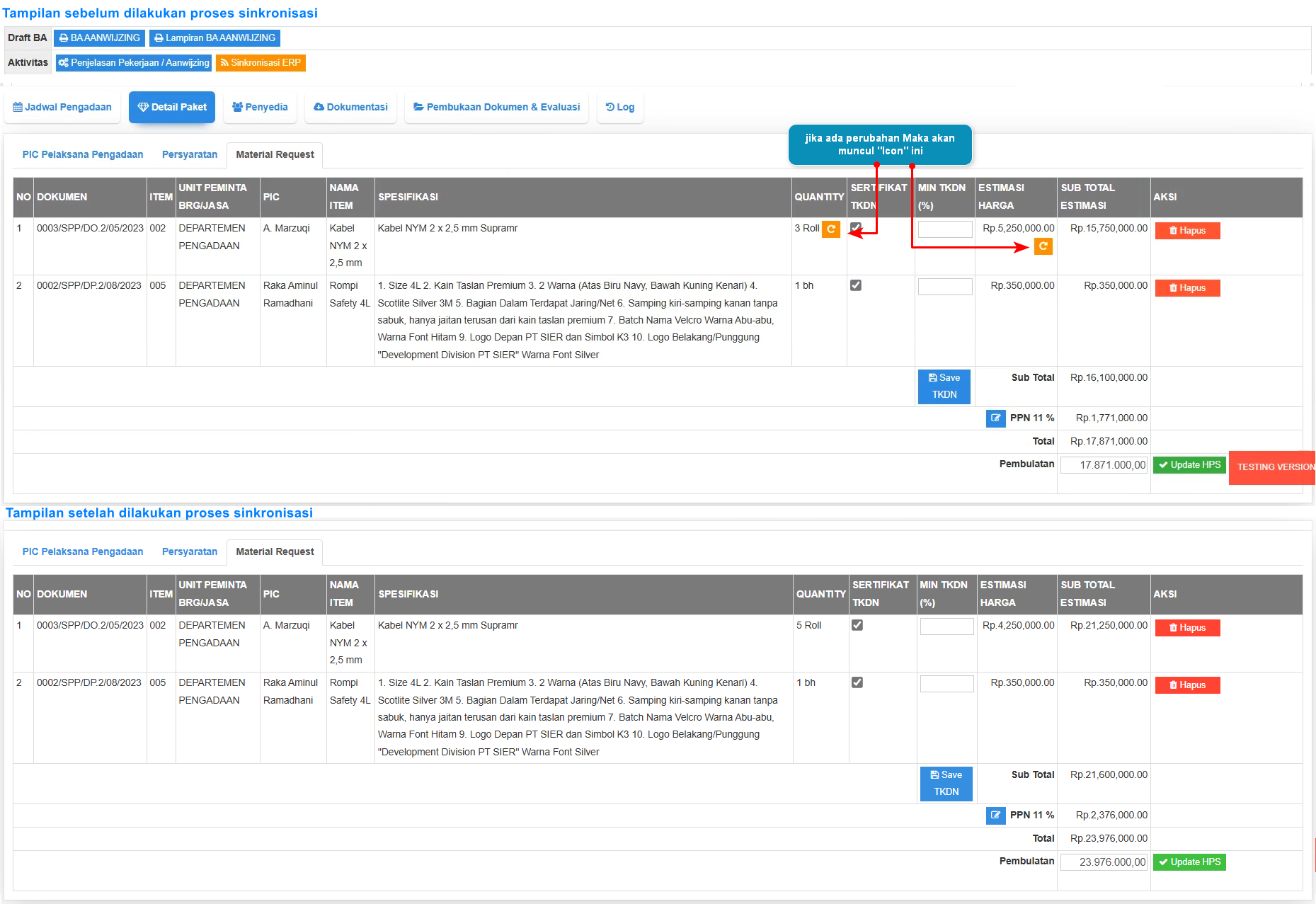Click orange refresh icon under Rp.5,250,000.00 estimate
Image resolution: width=1316 pixels, height=904 pixels.
click(x=1043, y=246)
